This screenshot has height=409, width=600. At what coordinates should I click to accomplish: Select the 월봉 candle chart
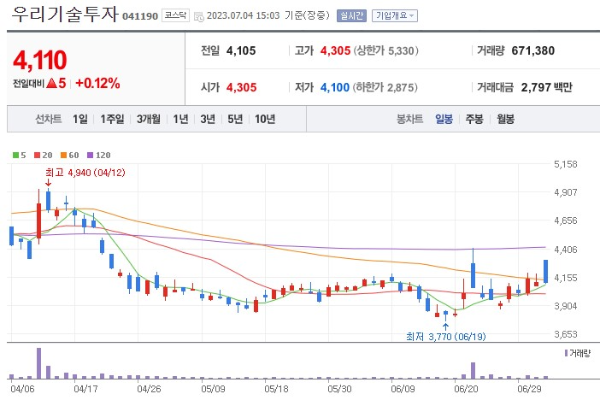pos(505,119)
